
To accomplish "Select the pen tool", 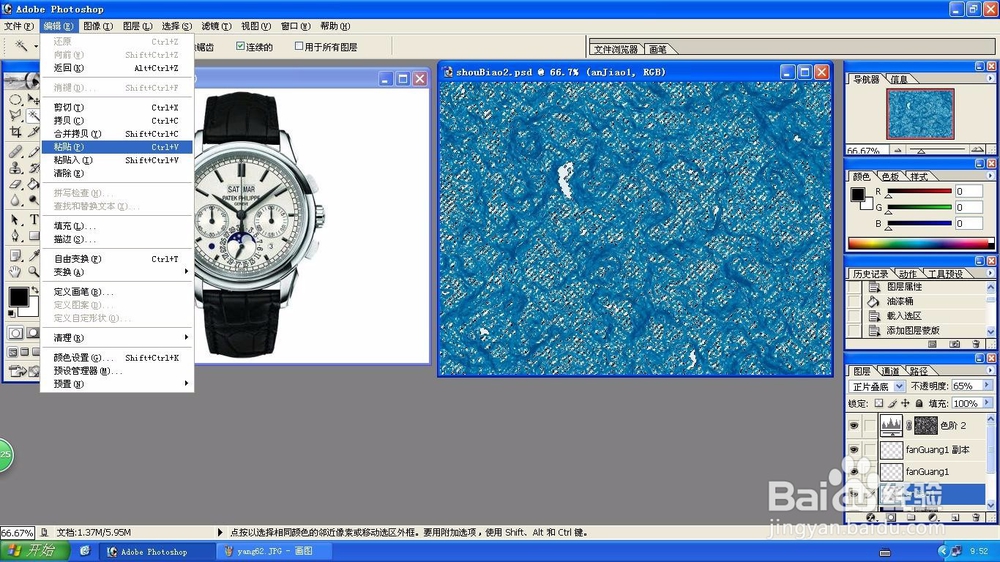I will (x=15, y=235).
